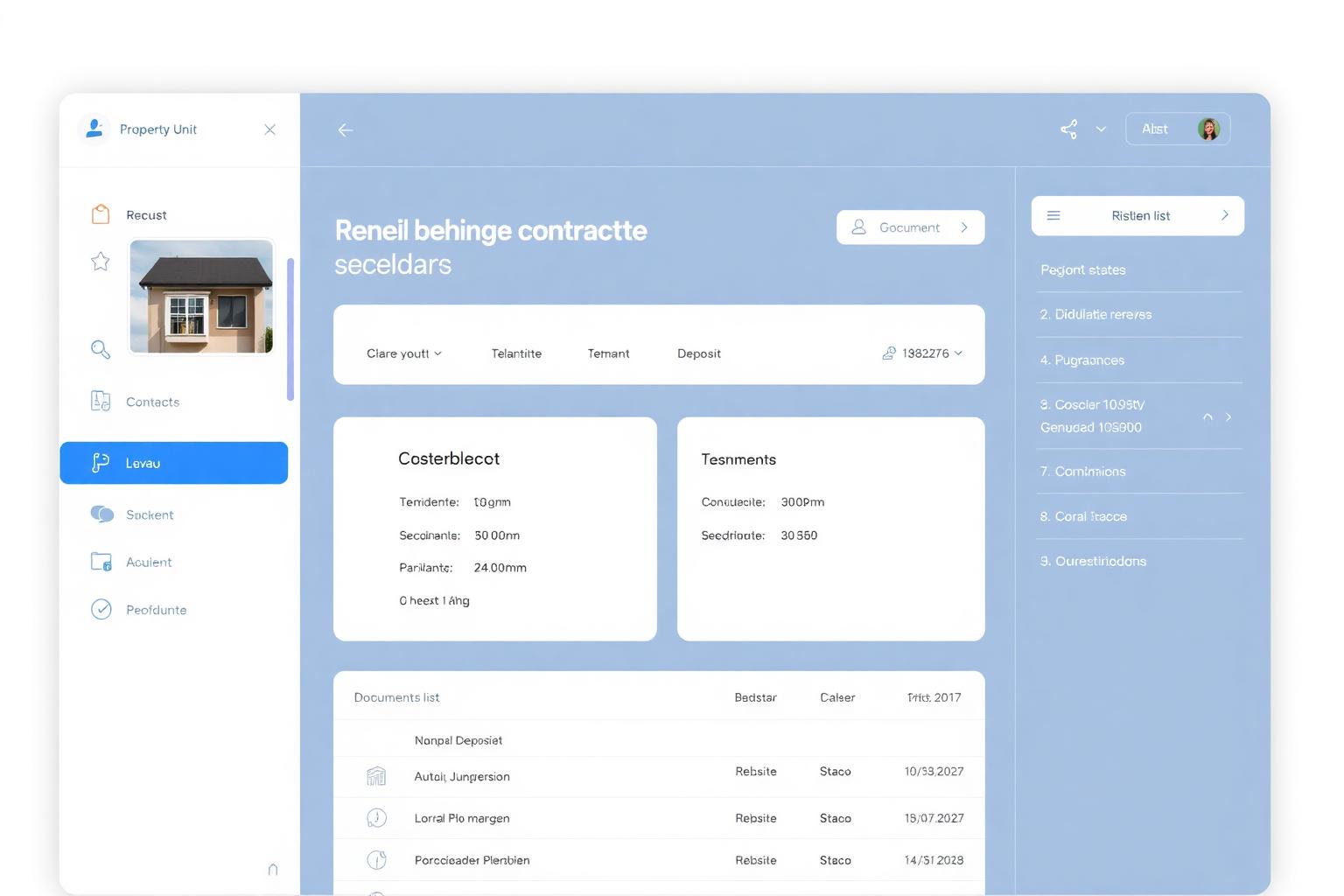Select Pegont states in right panel

pyautogui.click(x=1083, y=269)
